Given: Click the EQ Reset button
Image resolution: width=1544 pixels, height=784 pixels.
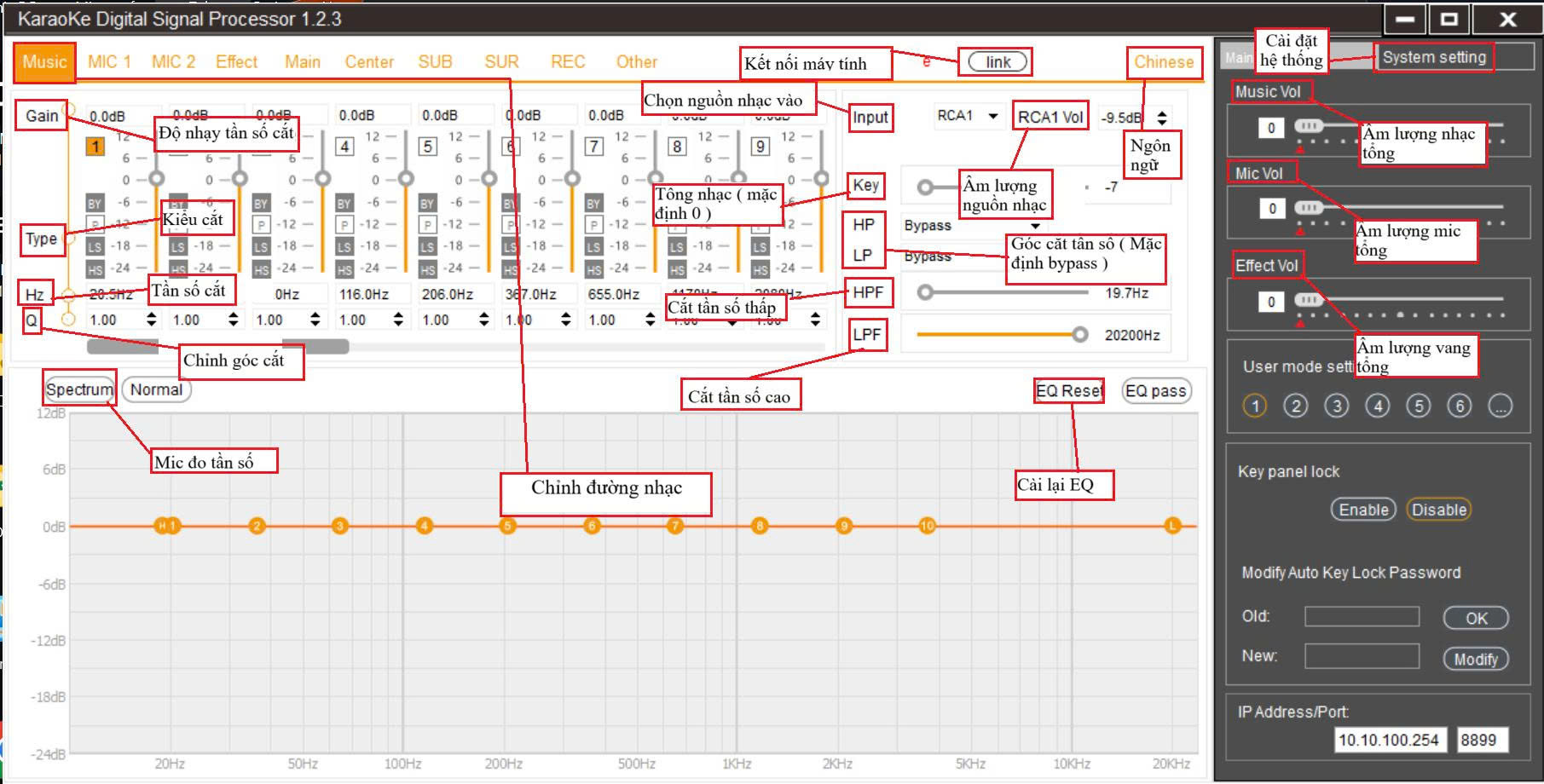Looking at the screenshot, I should point(1069,390).
